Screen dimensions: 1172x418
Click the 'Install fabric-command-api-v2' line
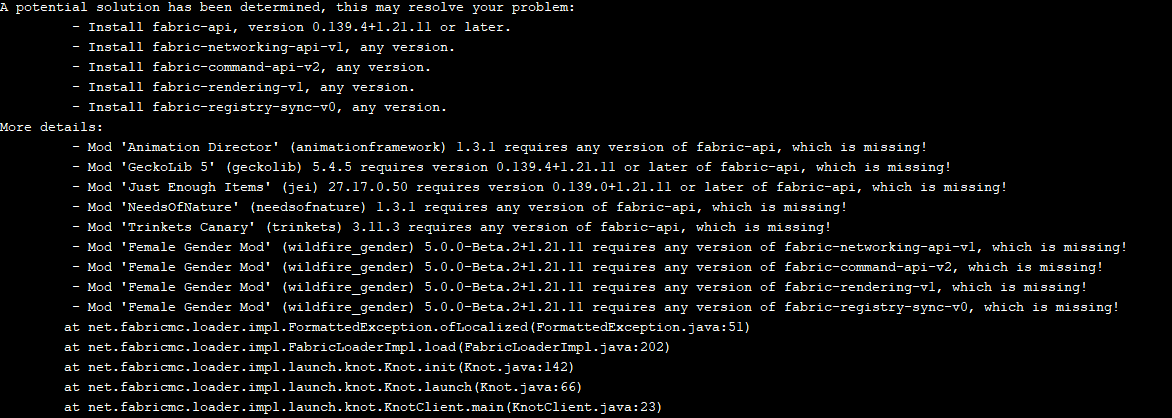pyautogui.click(x=252, y=67)
